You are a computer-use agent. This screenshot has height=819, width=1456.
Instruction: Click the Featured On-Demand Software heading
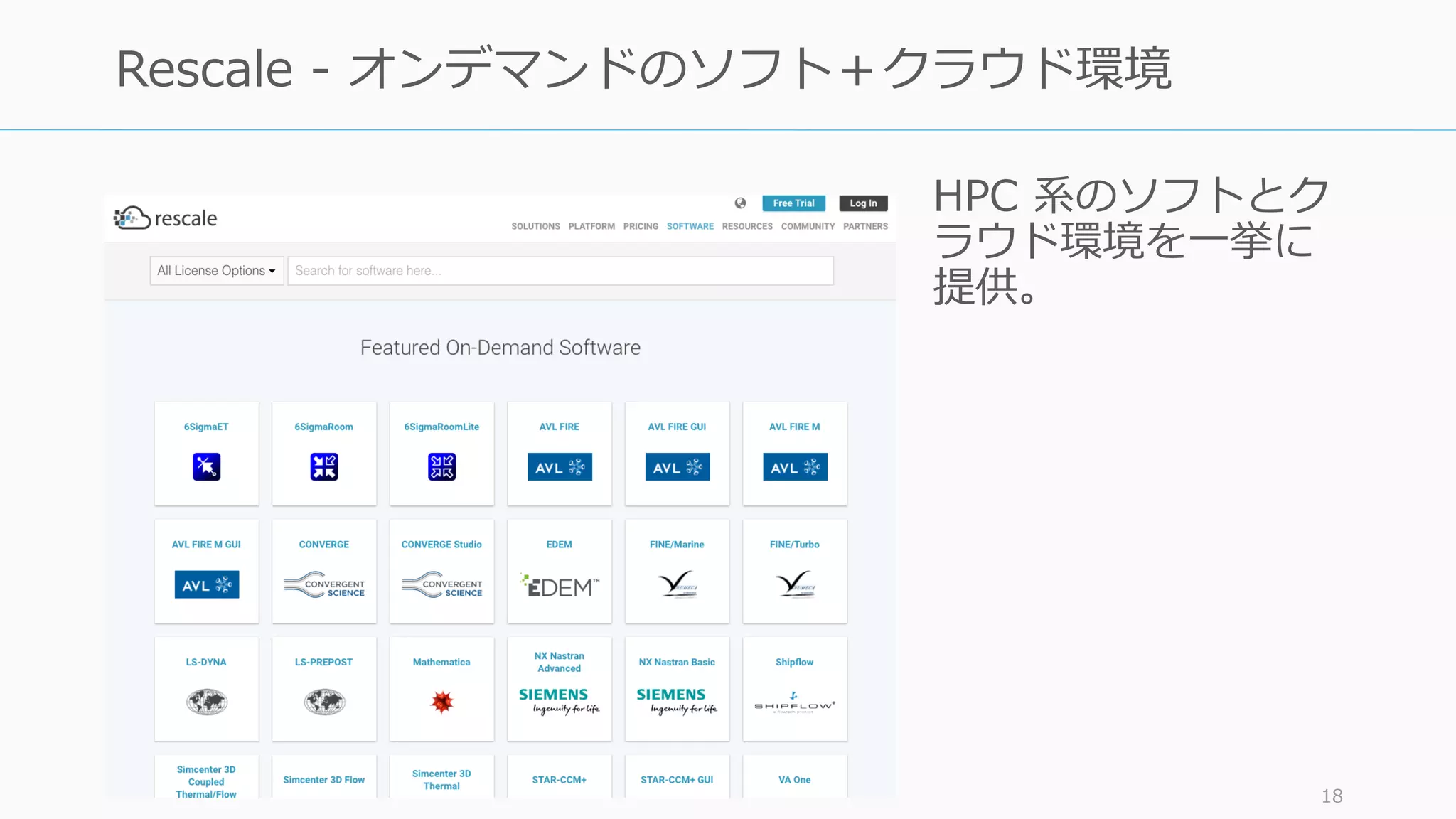[500, 348]
